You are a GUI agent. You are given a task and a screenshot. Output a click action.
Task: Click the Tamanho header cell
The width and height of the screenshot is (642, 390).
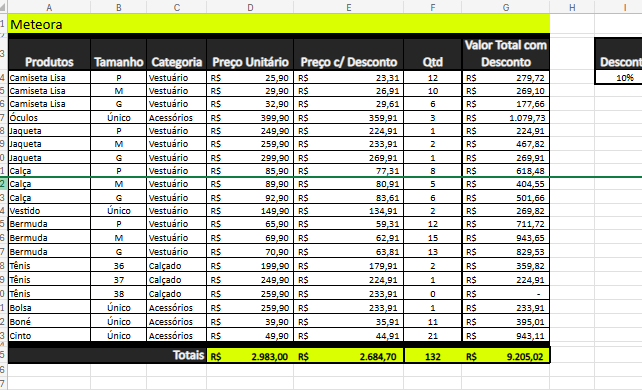tap(119, 54)
